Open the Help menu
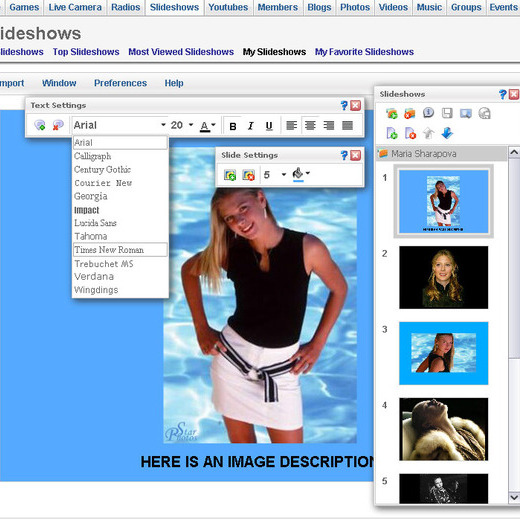This screenshot has width=520, height=520. [x=174, y=83]
